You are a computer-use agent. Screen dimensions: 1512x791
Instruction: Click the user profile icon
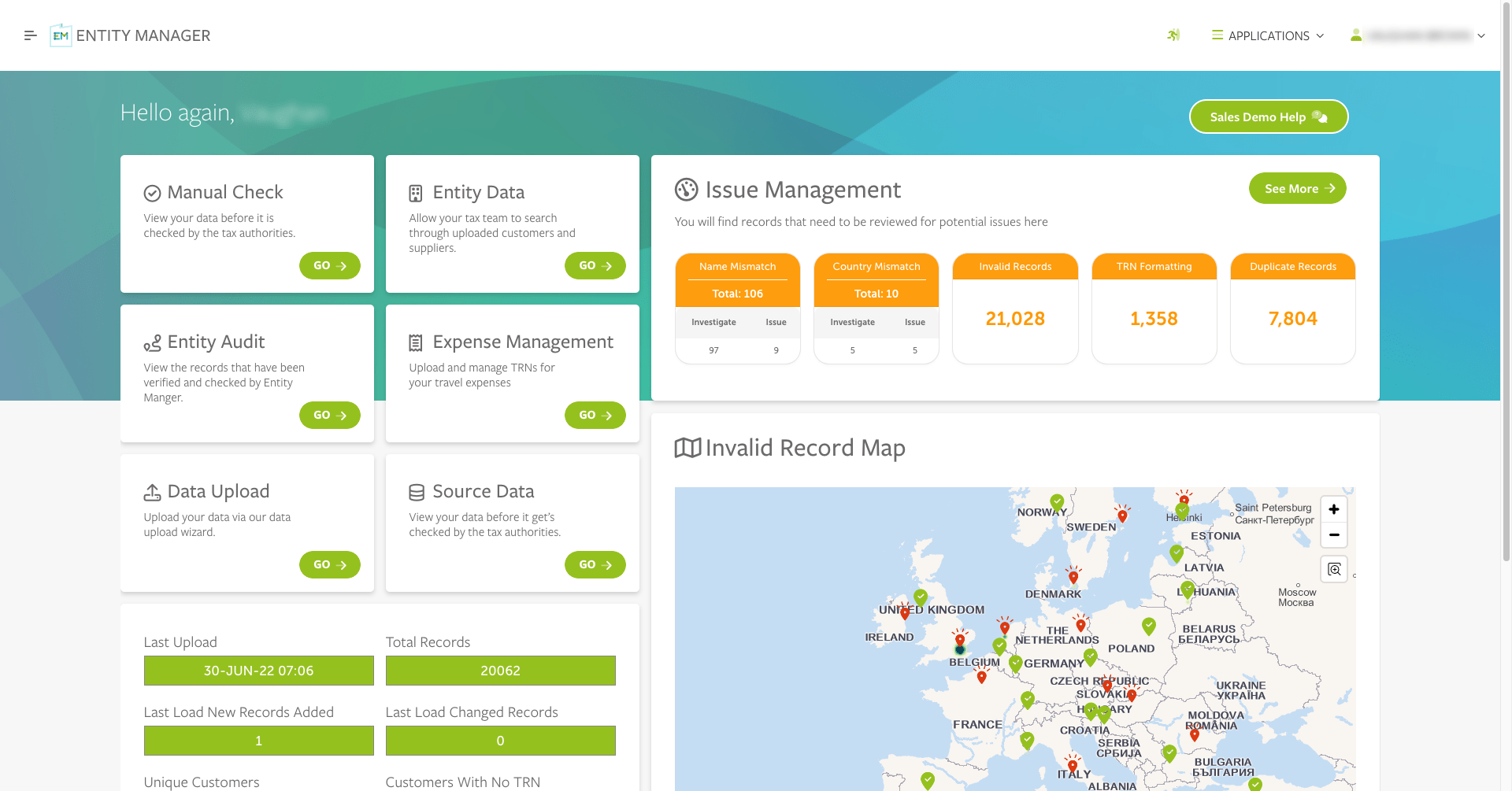tap(1356, 35)
